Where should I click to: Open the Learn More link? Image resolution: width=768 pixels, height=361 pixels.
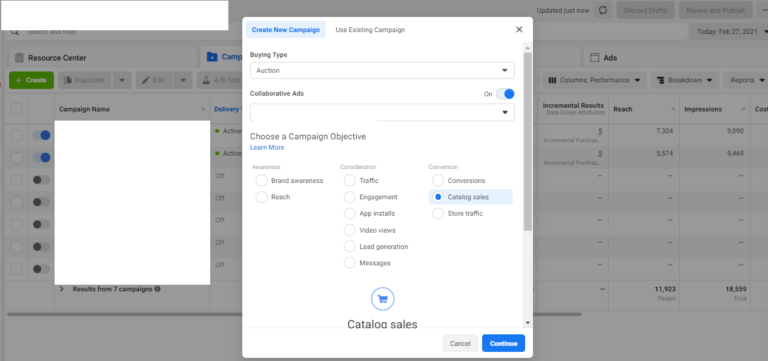click(x=267, y=147)
